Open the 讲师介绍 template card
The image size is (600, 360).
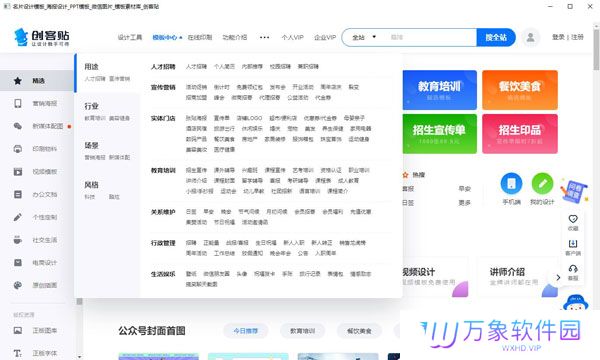coord(517,277)
